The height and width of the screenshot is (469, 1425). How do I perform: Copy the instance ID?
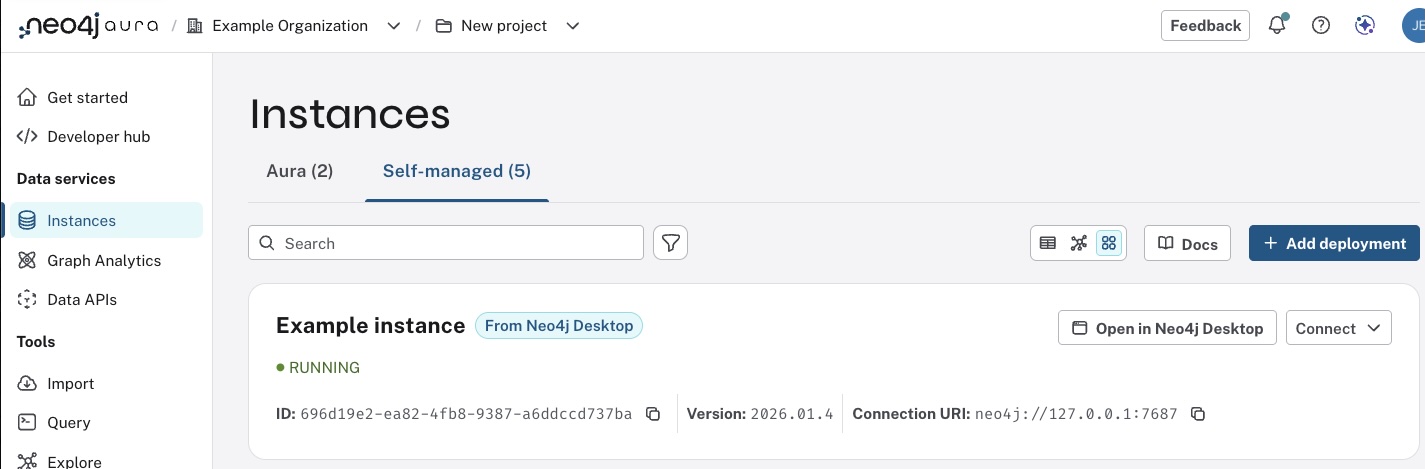coord(653,414)
